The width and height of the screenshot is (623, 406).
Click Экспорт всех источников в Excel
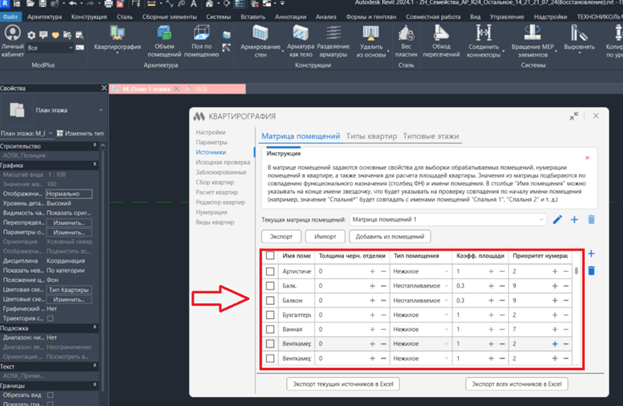[517, 384]
